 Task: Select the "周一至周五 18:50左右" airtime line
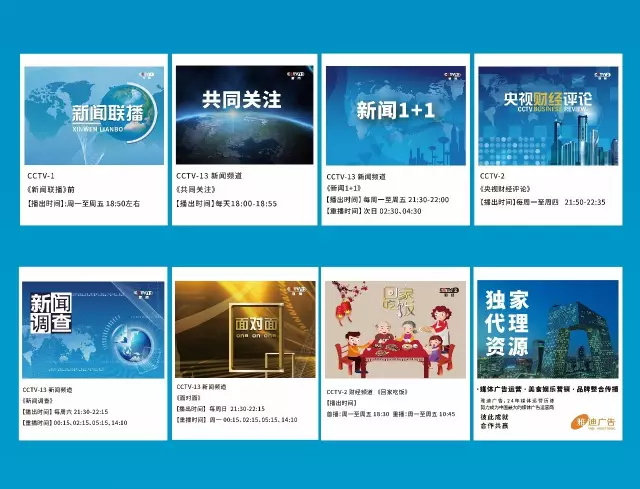[x=103, y=203]
